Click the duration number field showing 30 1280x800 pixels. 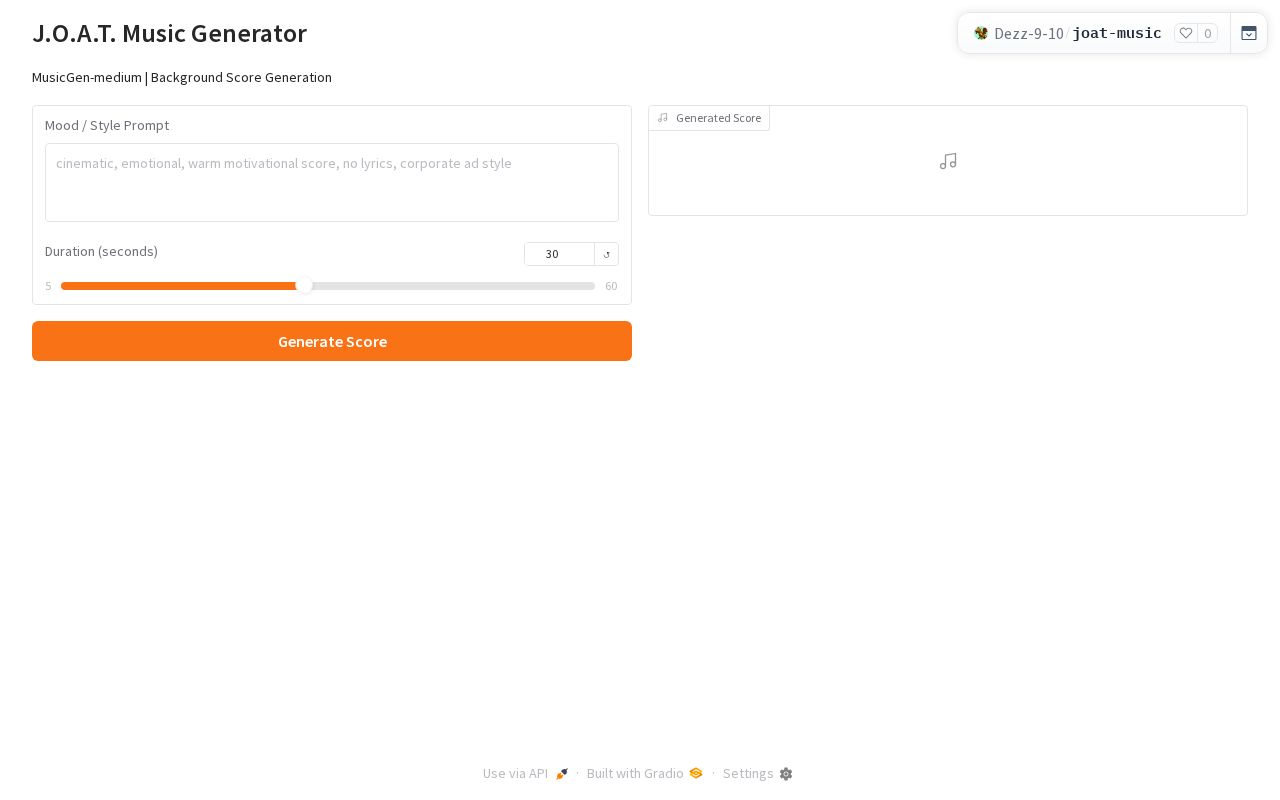coord(559,254)
